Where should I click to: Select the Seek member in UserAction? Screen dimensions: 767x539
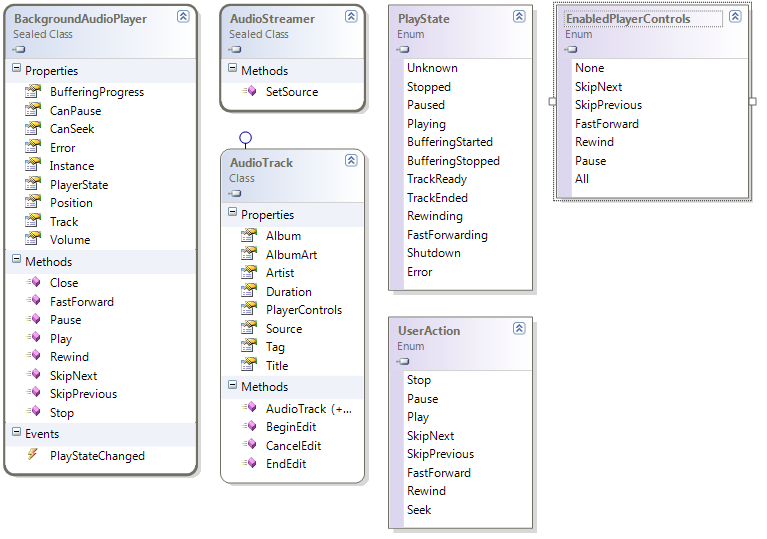pos(419,510)
